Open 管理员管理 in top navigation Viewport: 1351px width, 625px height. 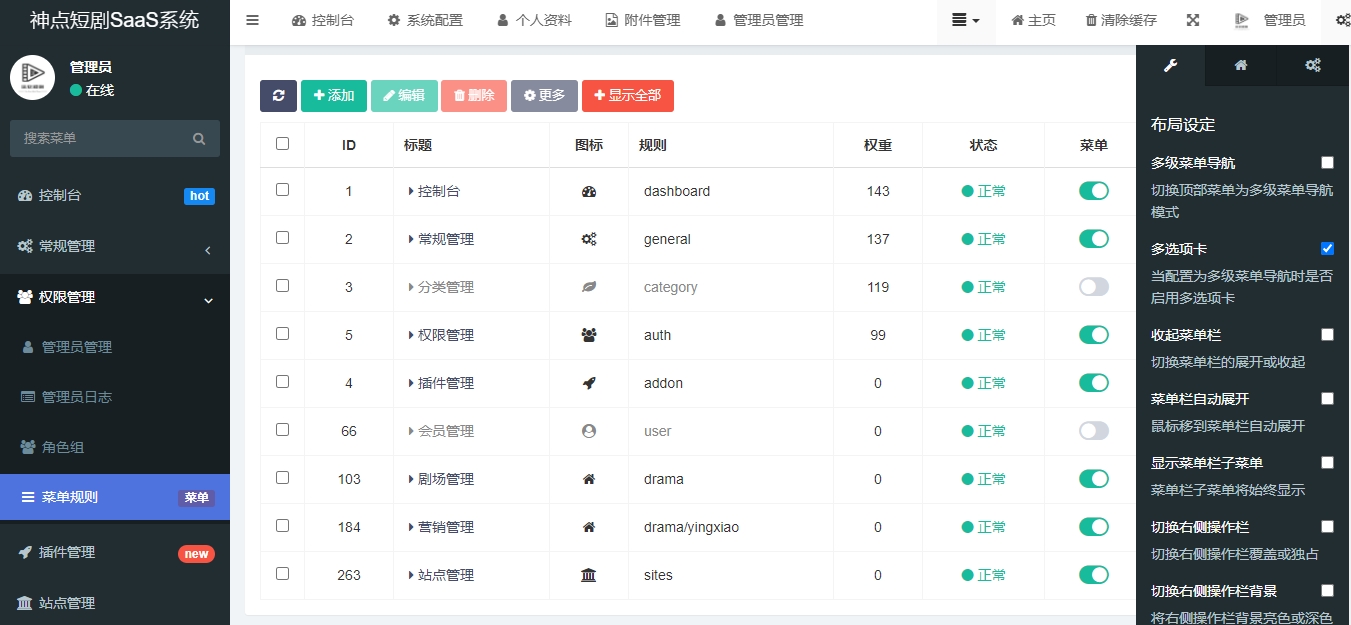coord(759,20)
